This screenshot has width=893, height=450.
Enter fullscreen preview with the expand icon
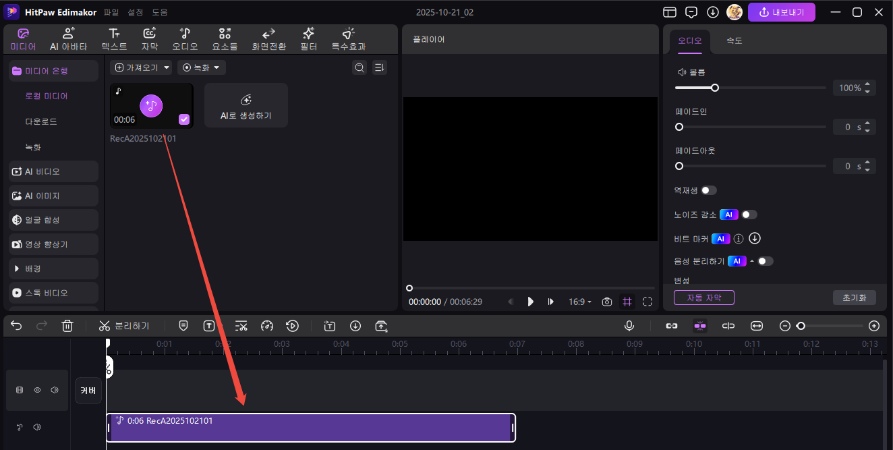tap(648, 301)
